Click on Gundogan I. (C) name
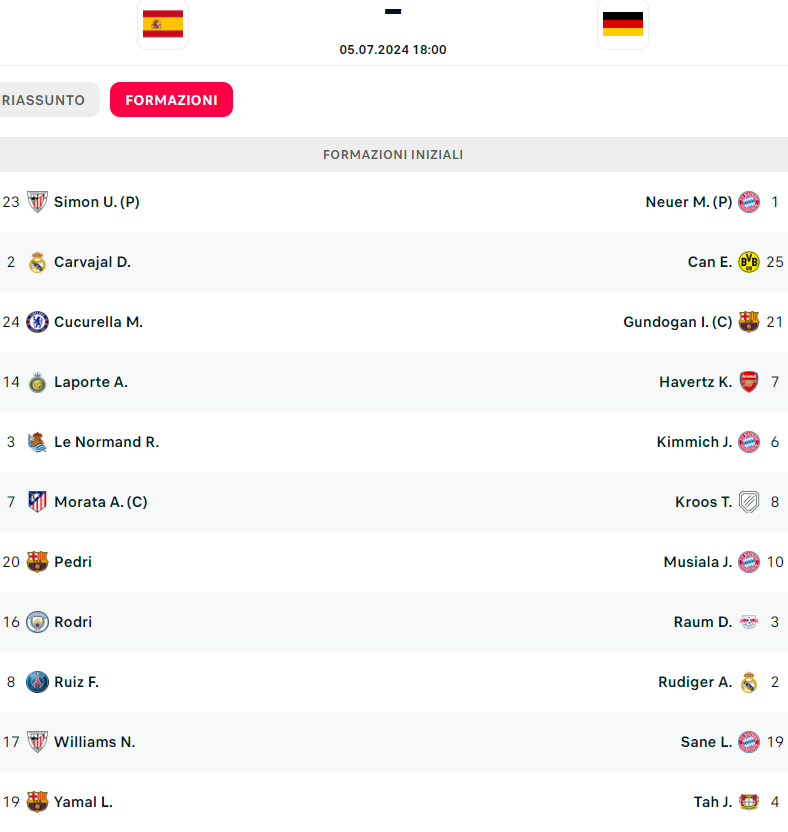 pyautogui.click(x=677, y=322)
